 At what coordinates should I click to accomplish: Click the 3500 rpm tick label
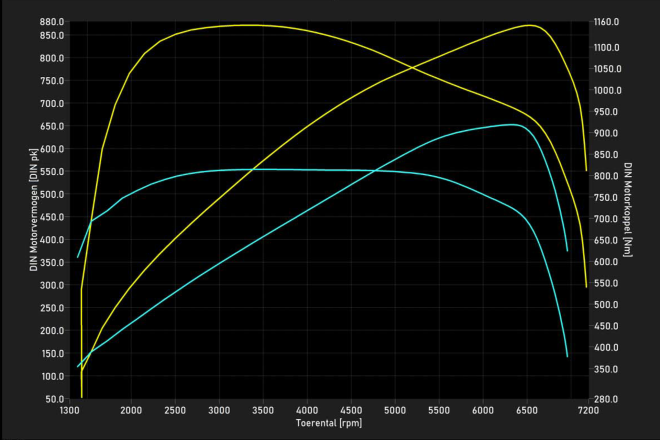tap(263, 410)
